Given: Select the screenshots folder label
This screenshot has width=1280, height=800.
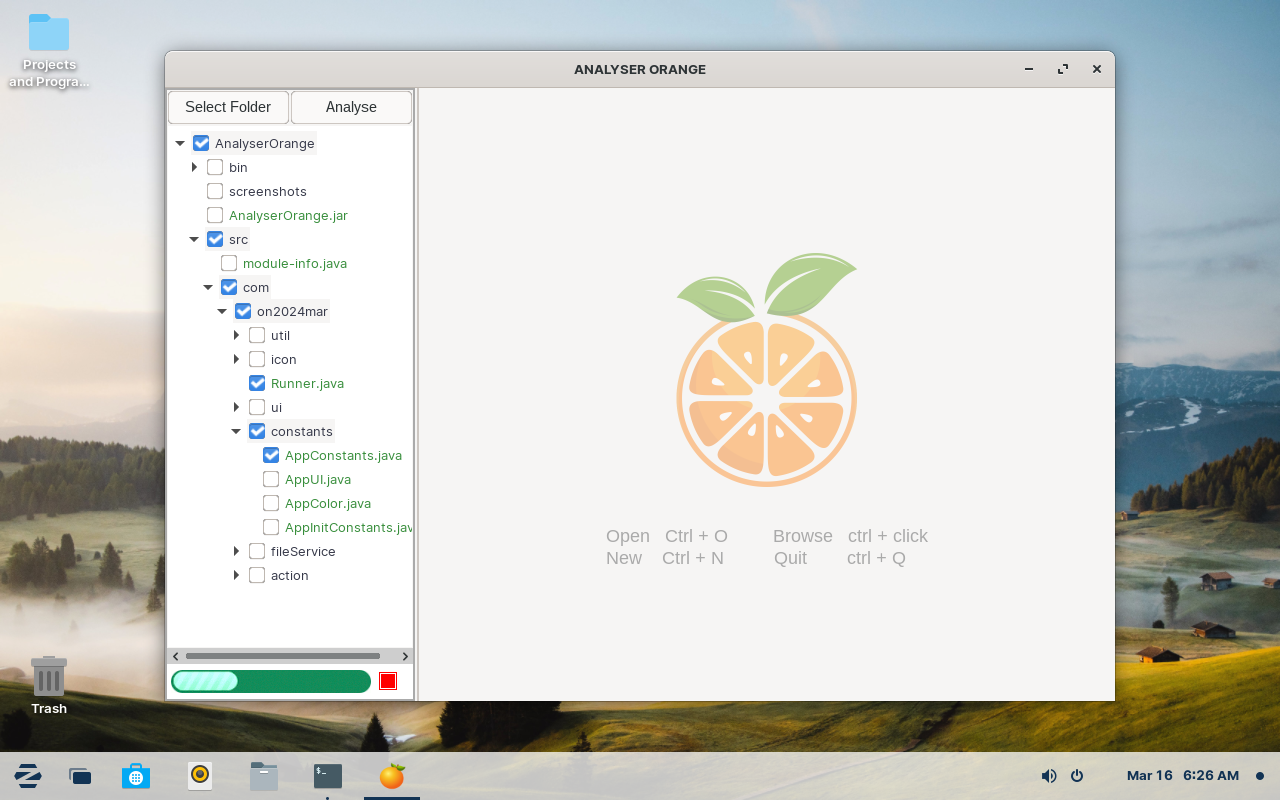Looking at the screenshot, I should point(268,191).
